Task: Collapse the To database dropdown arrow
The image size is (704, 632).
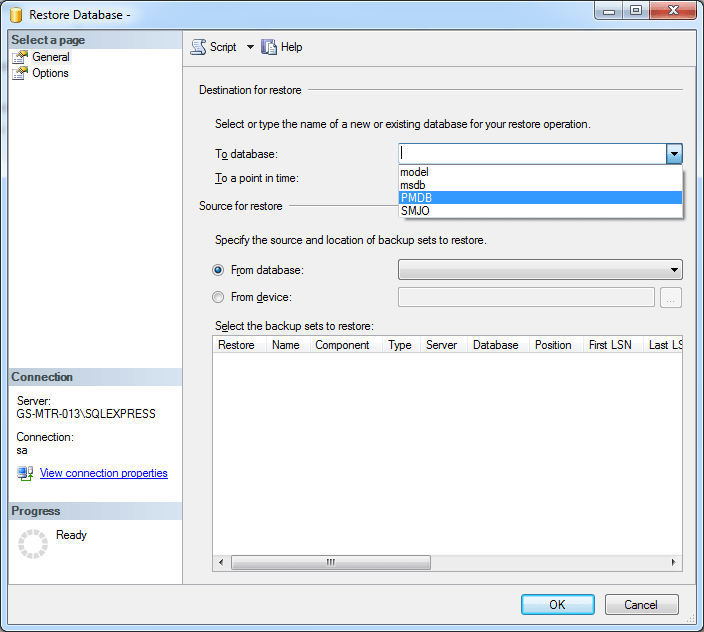Action: click(674, 154)
